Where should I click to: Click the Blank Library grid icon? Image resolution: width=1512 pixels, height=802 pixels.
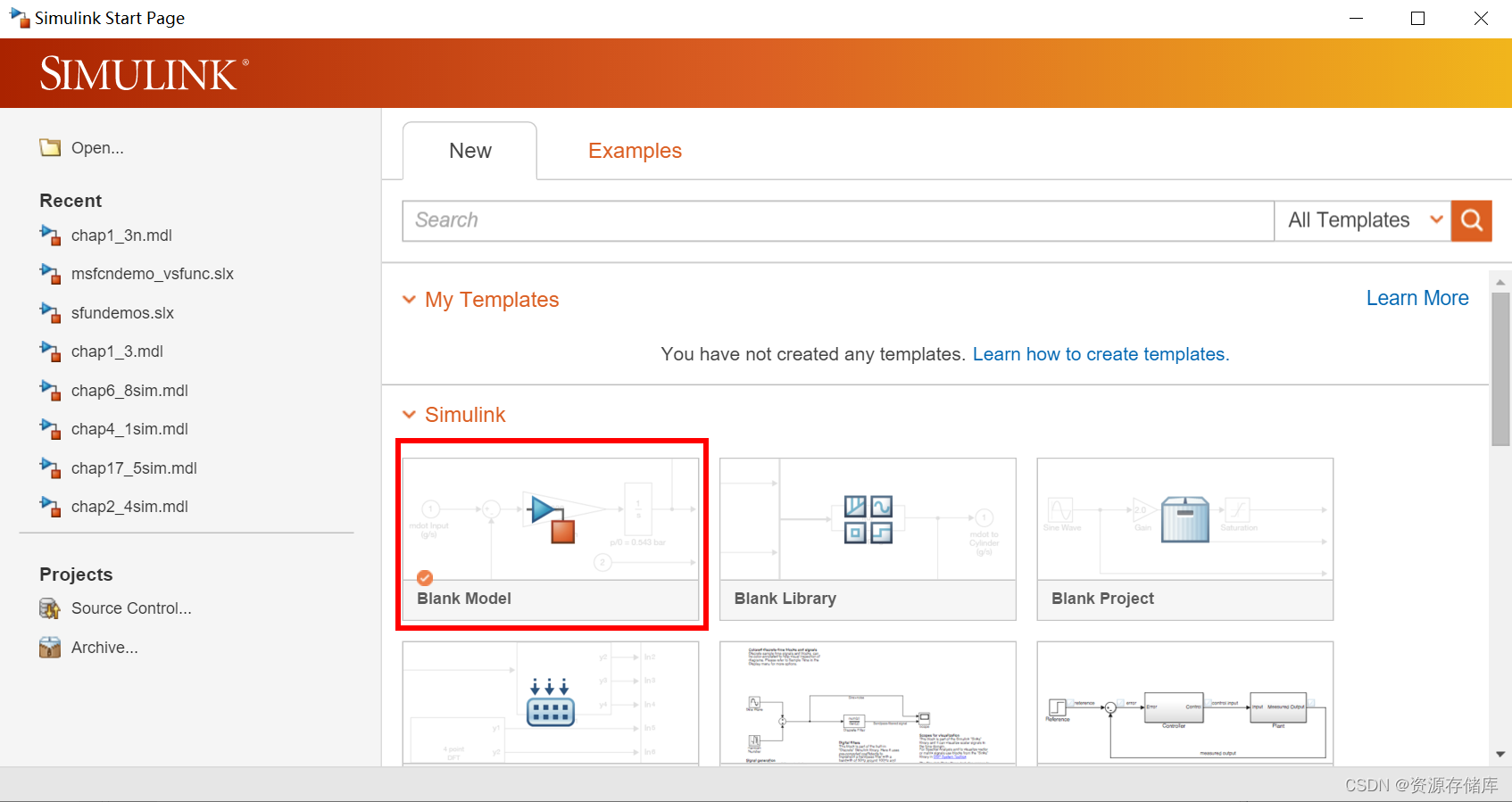pyautogui.click(x=868, y=519)
